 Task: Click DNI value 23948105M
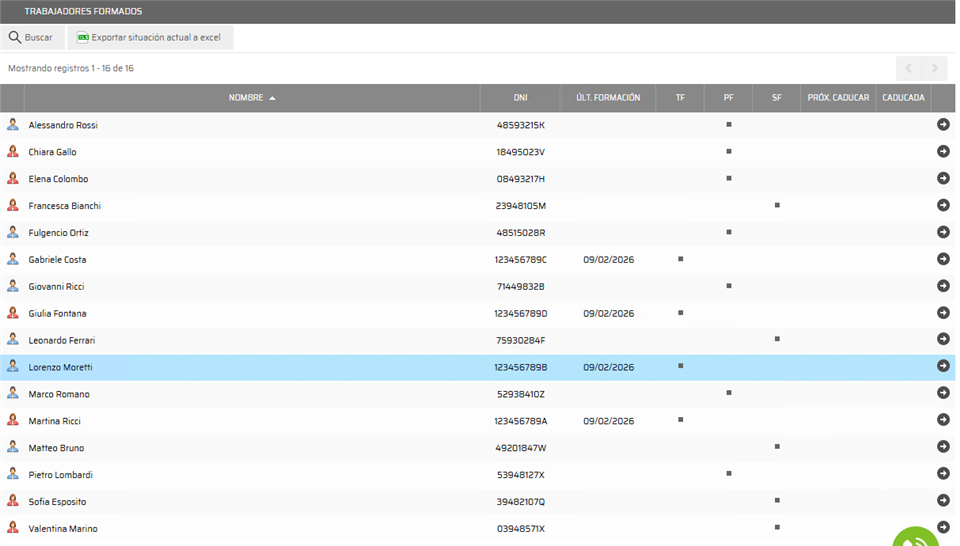(520, 206)
